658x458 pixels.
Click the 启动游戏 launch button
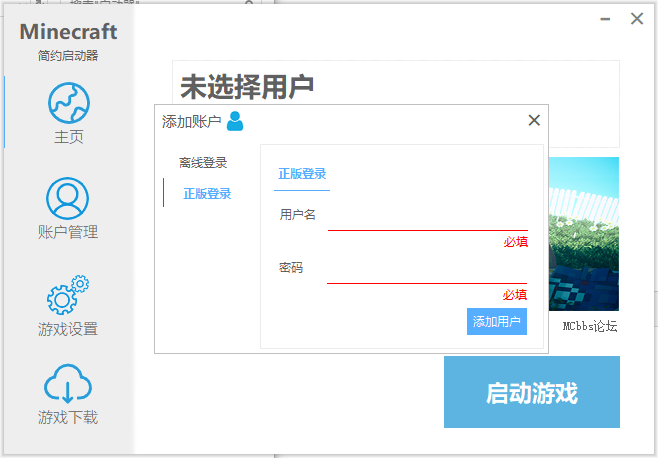[x=532, y=392]
